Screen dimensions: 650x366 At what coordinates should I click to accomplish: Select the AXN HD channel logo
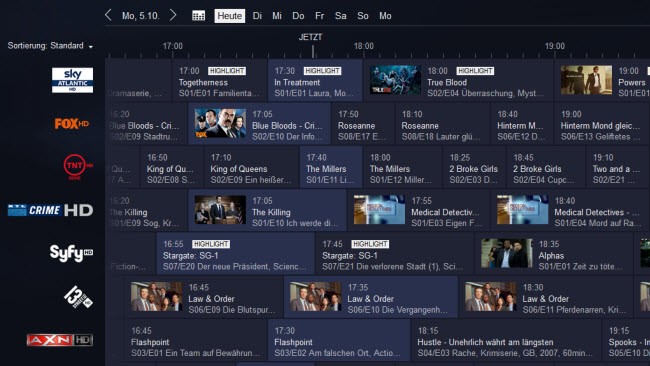tap(60, 340)
